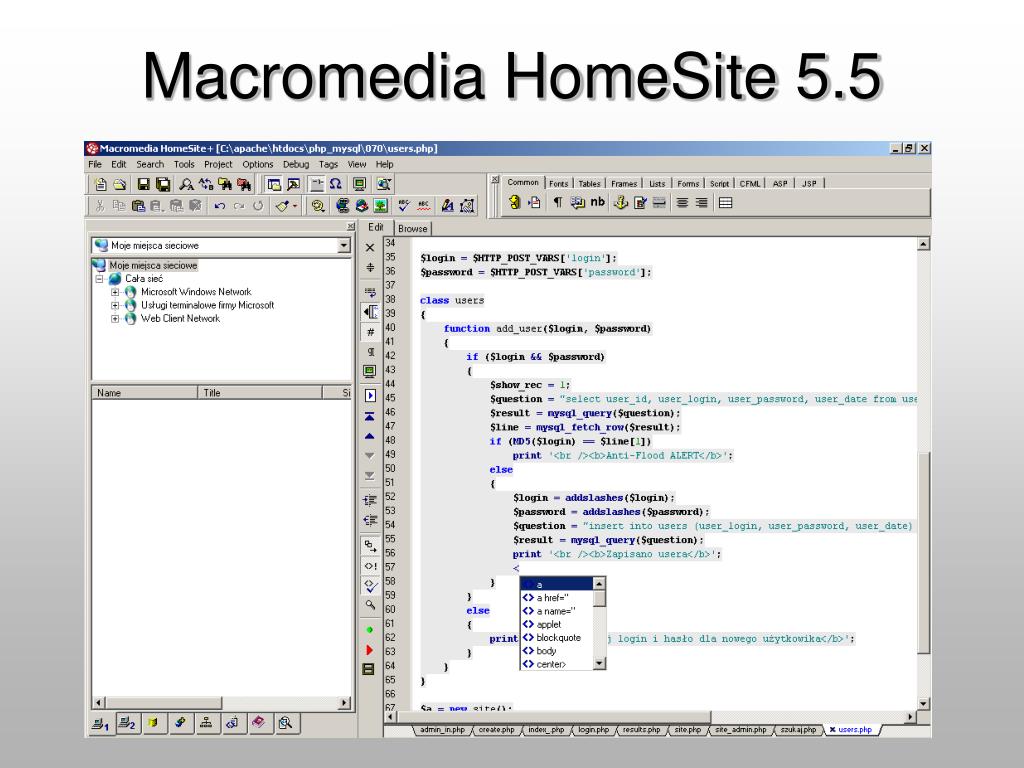Viewport: 1024px width, 768px height.
Task: Select body in tag autocomplete list
Action: click(557, 650)
